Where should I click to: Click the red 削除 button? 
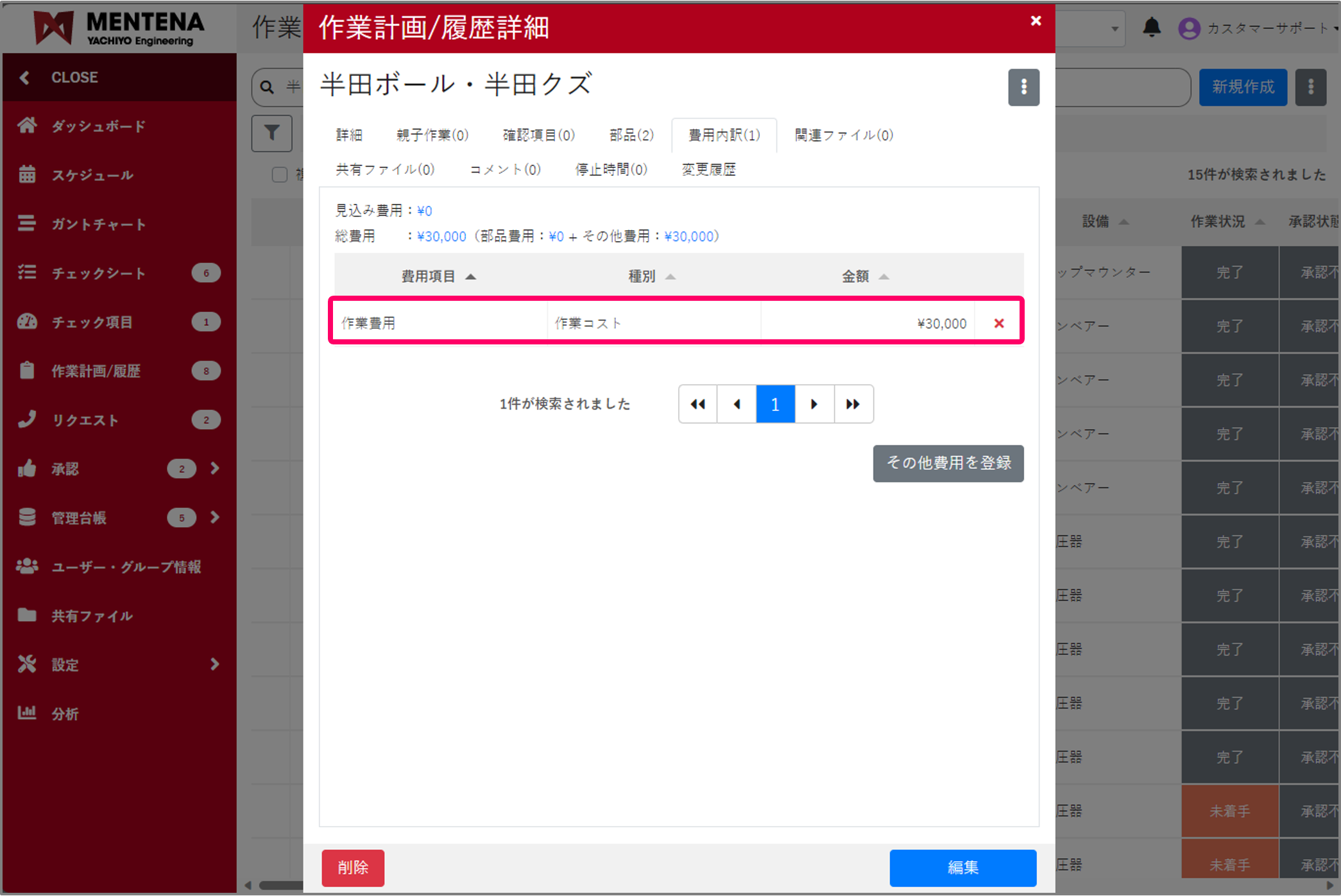click(x=353, y=868)
